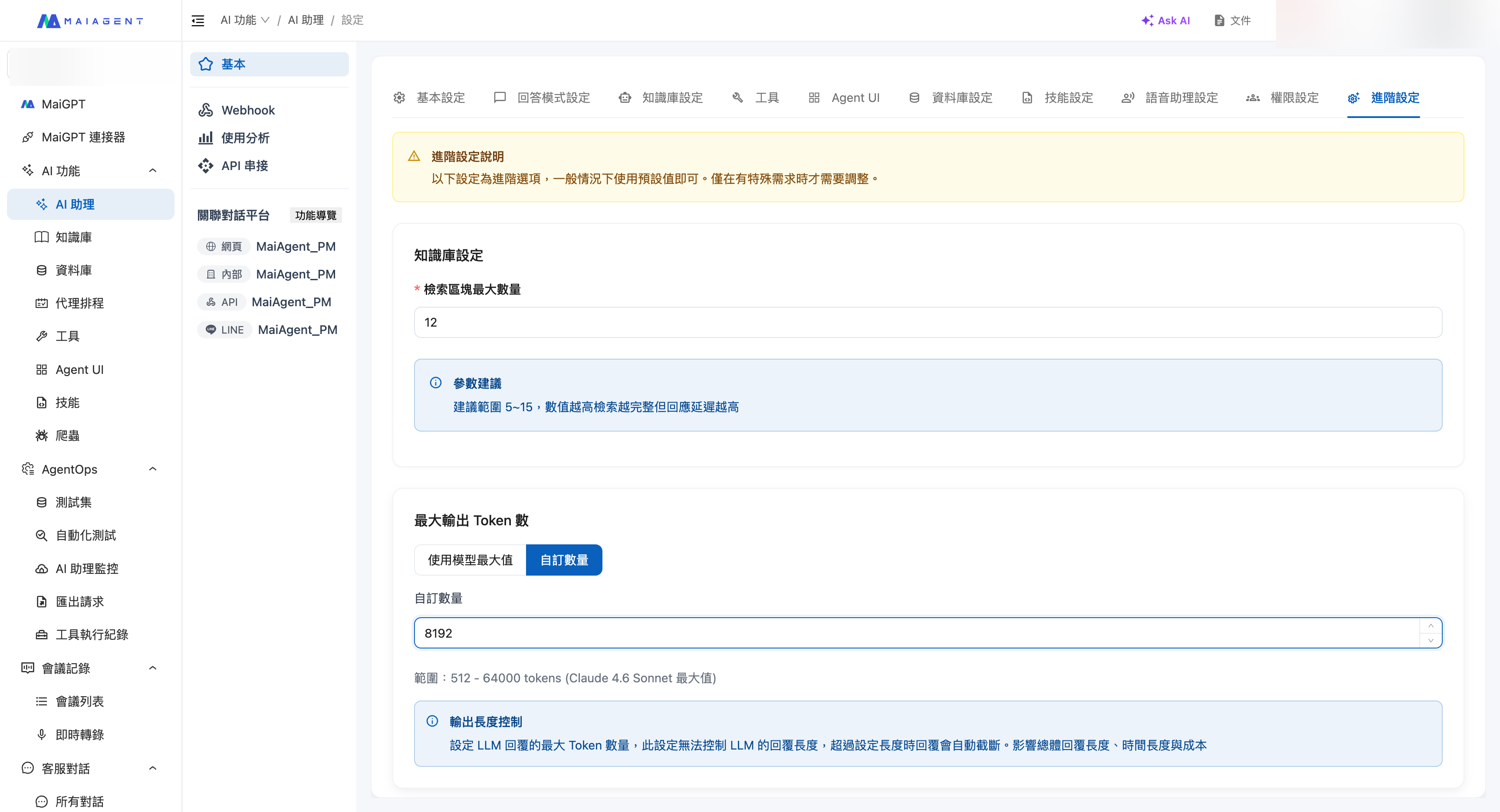The width and height of the screenshot is (1500, 812).
Task: Open 使用分析 bar chart icon
Action: (x=206, y=138)
